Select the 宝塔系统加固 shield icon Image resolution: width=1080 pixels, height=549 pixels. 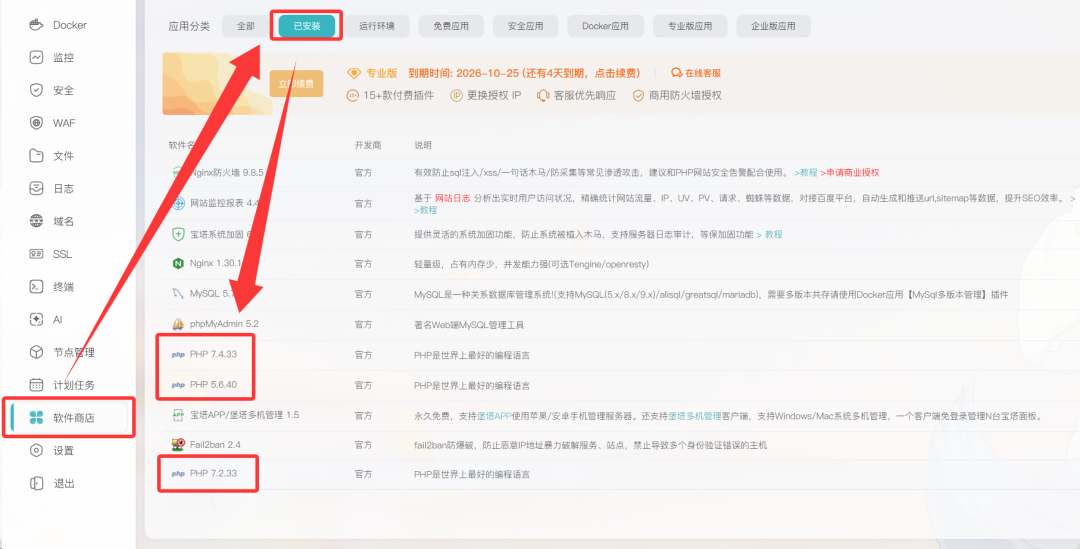178,234
